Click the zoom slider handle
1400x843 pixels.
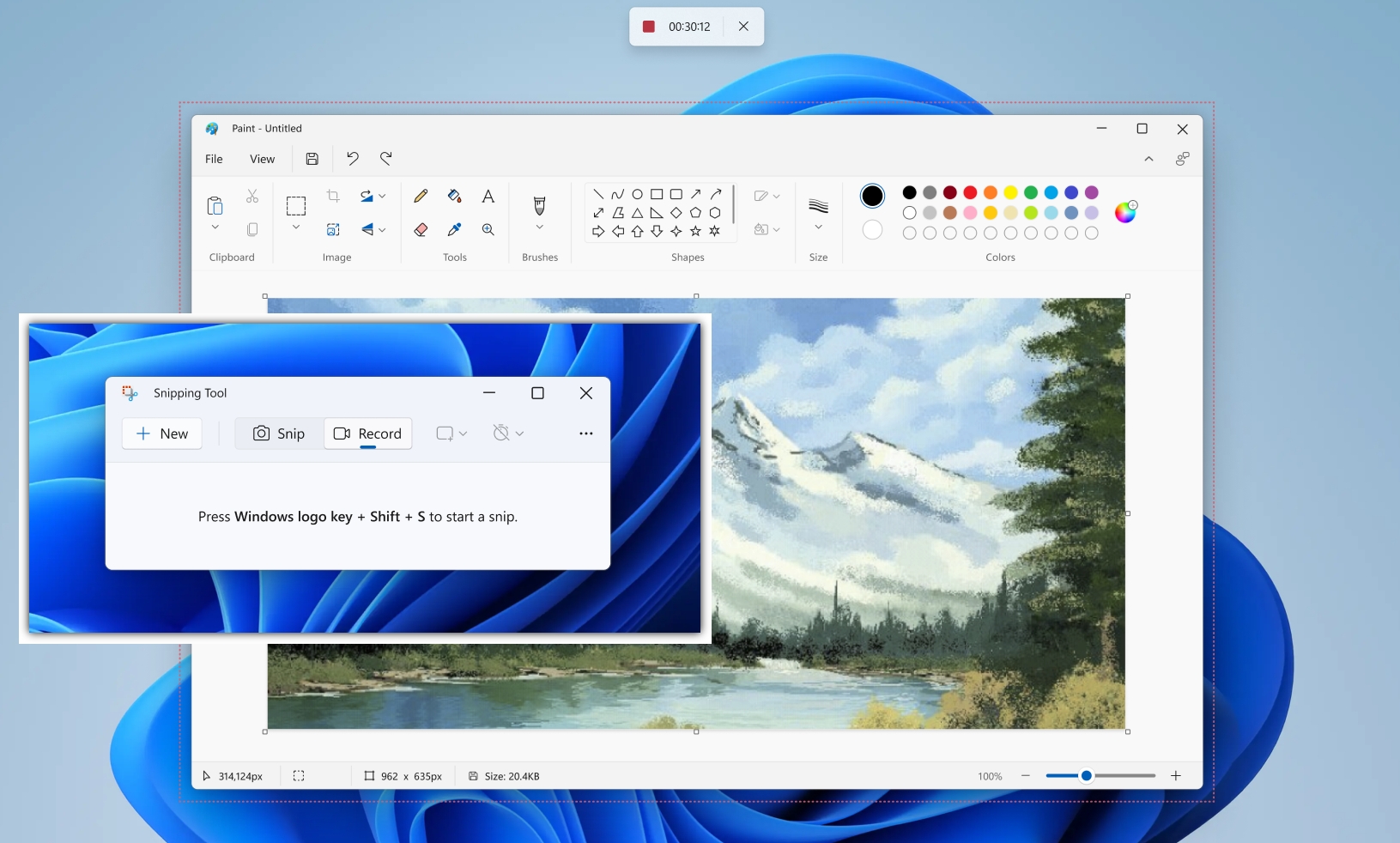coord(1086,776)
